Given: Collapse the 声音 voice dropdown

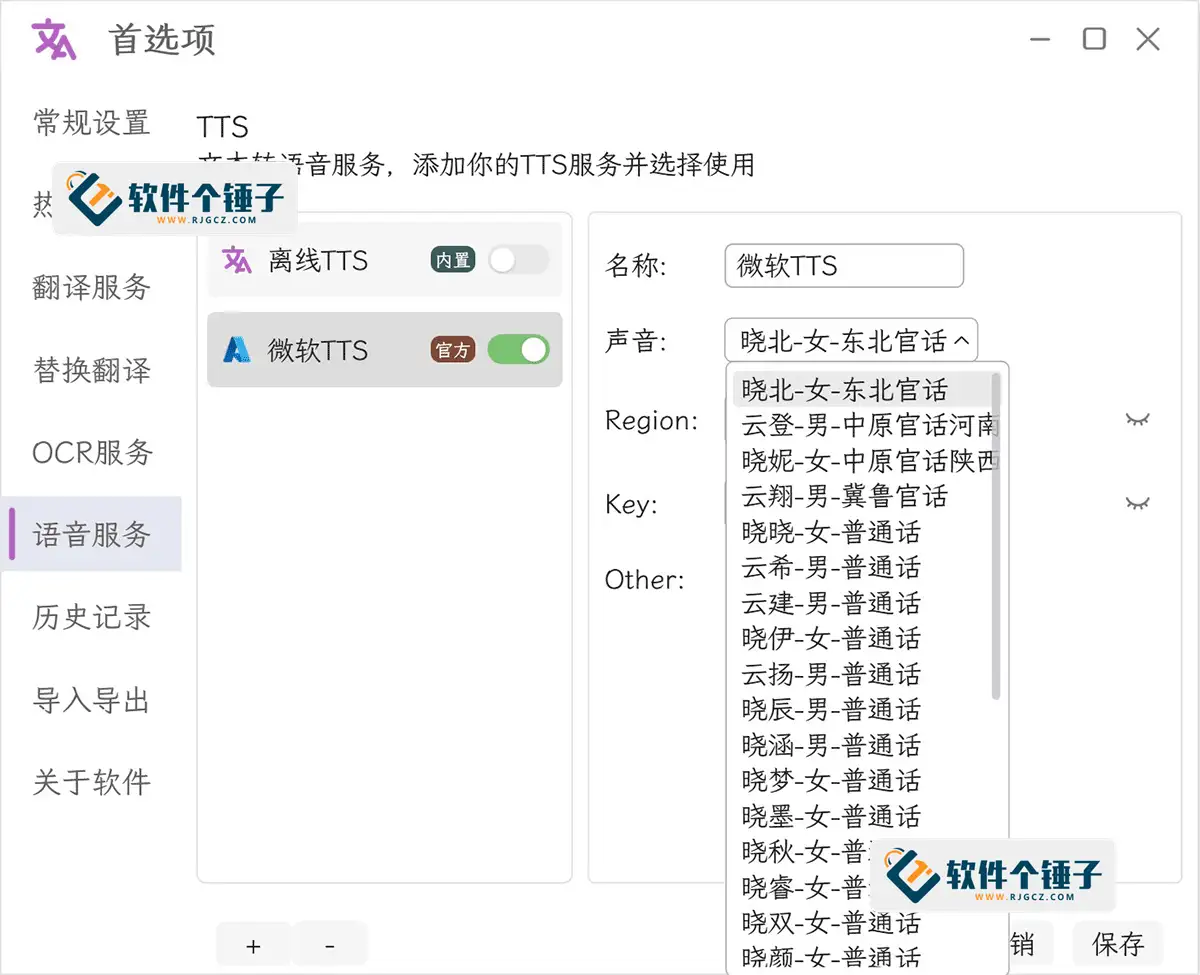Looking at the screenshot, I should [x=851, y=341].
